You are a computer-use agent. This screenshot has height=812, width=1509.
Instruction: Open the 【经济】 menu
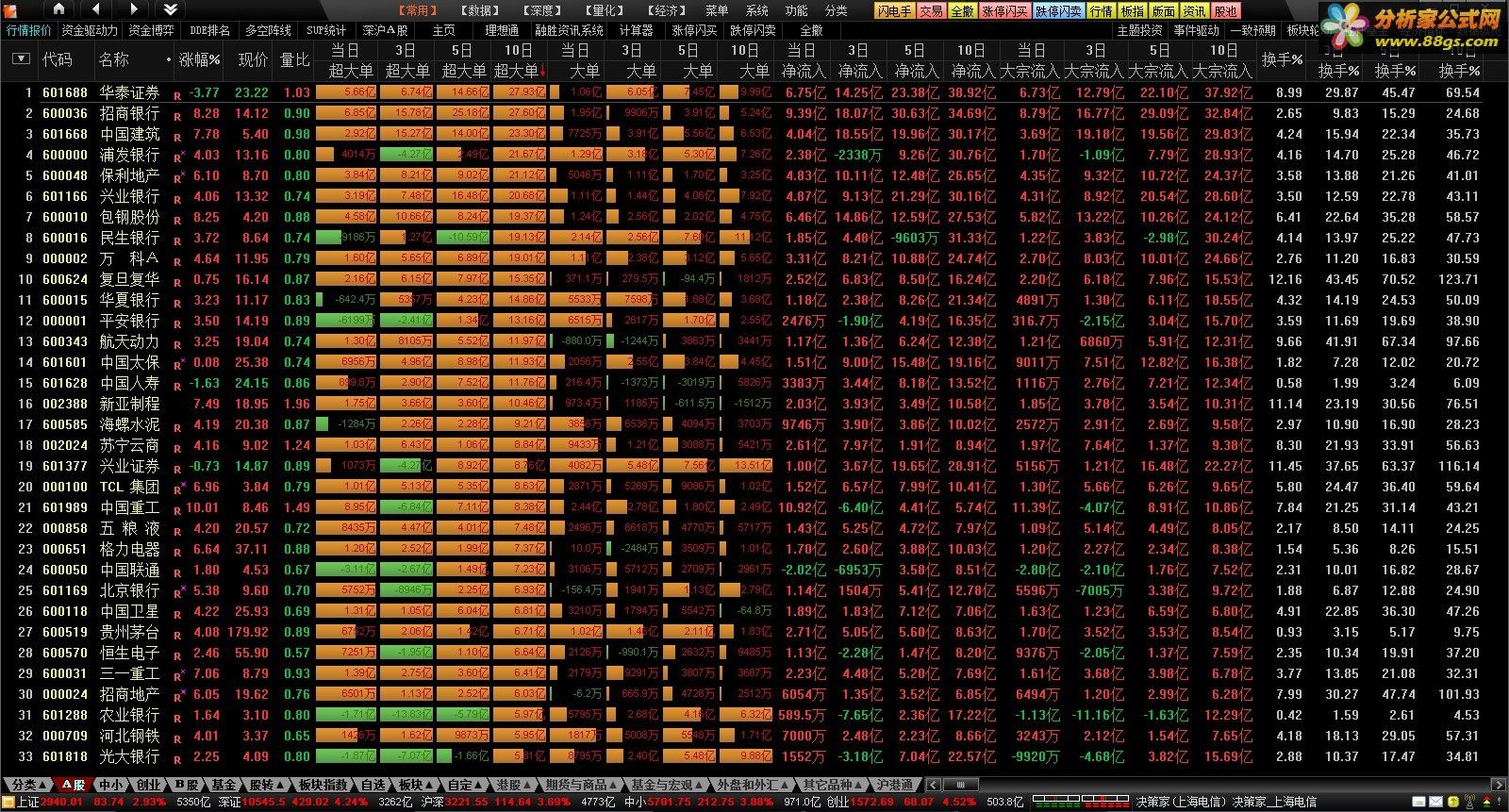click(667, 10)
